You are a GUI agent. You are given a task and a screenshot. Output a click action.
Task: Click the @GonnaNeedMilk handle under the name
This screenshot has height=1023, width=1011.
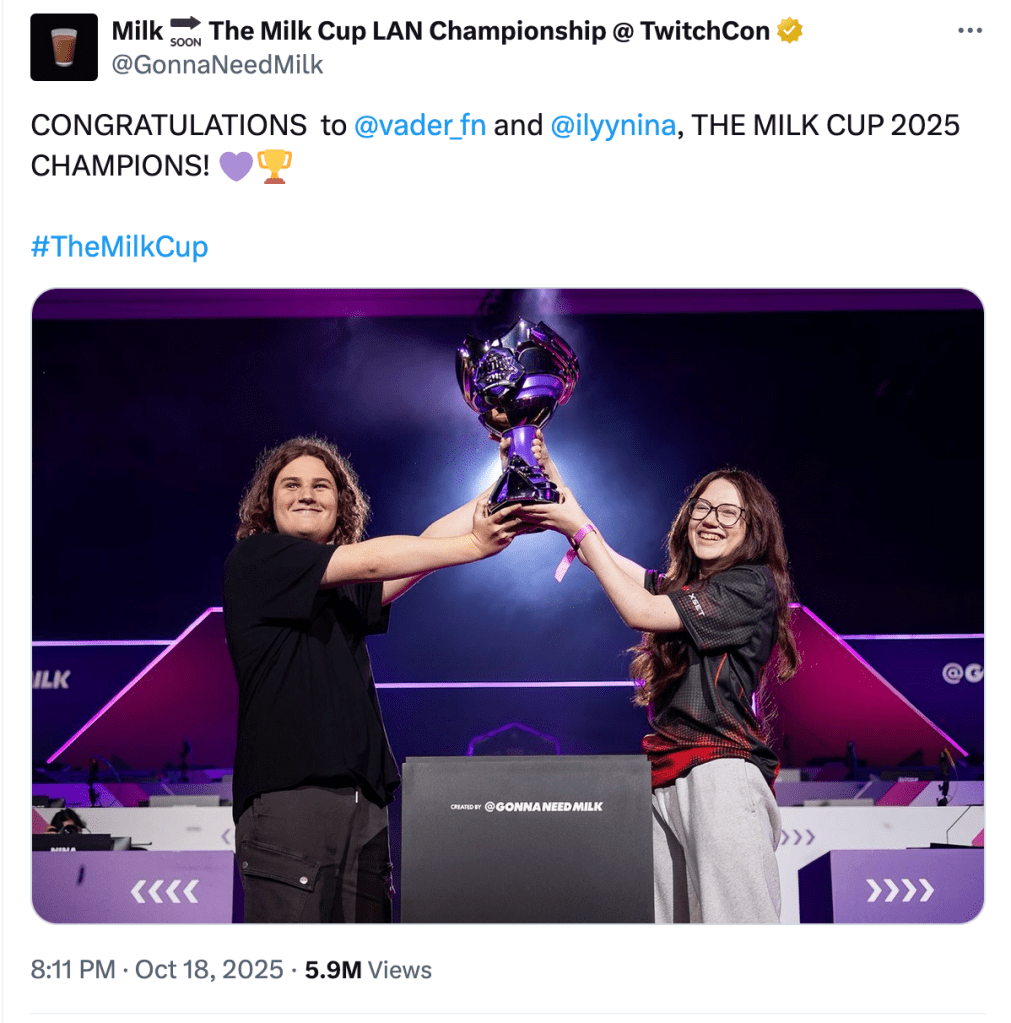217,65
